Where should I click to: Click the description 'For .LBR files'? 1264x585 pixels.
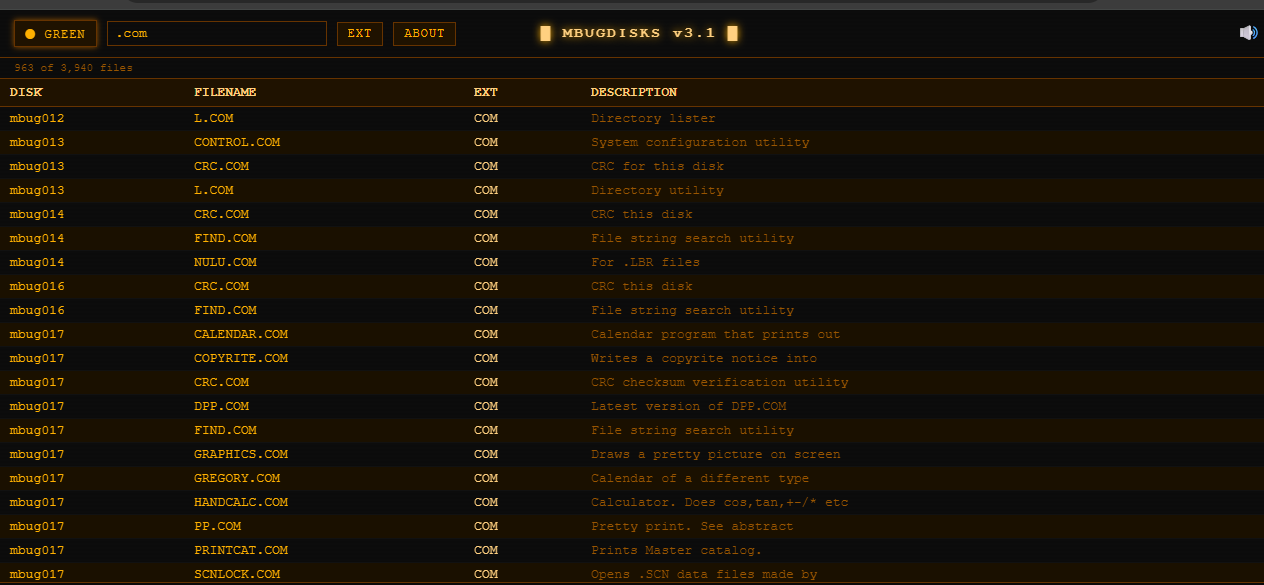tap(645, 262)
